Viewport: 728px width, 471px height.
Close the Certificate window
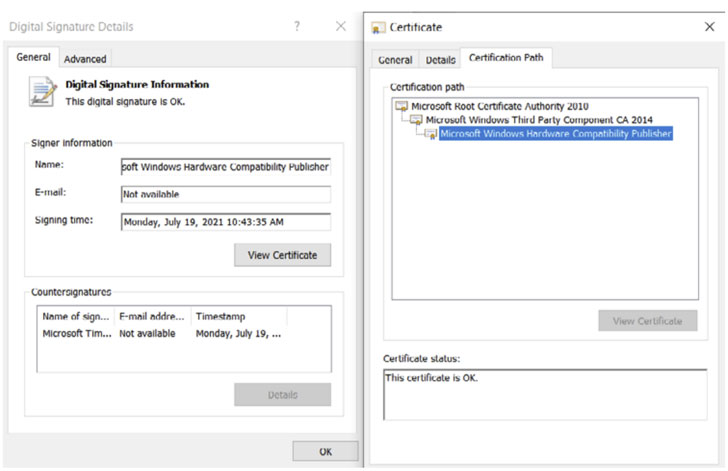(709, 27)
